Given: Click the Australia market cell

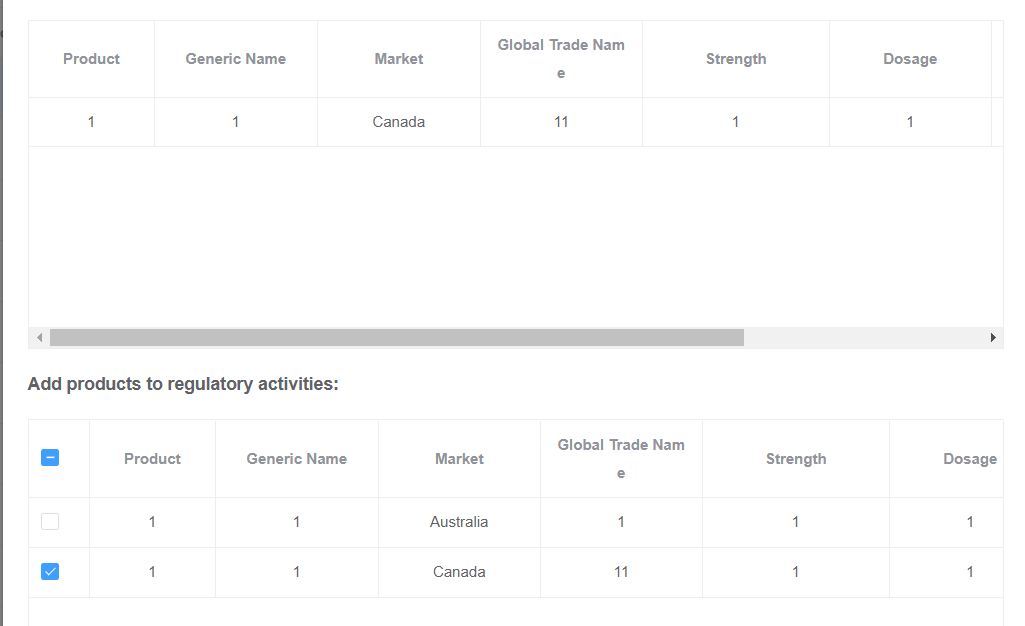Looking at the screenshot, I should point(459,522).
